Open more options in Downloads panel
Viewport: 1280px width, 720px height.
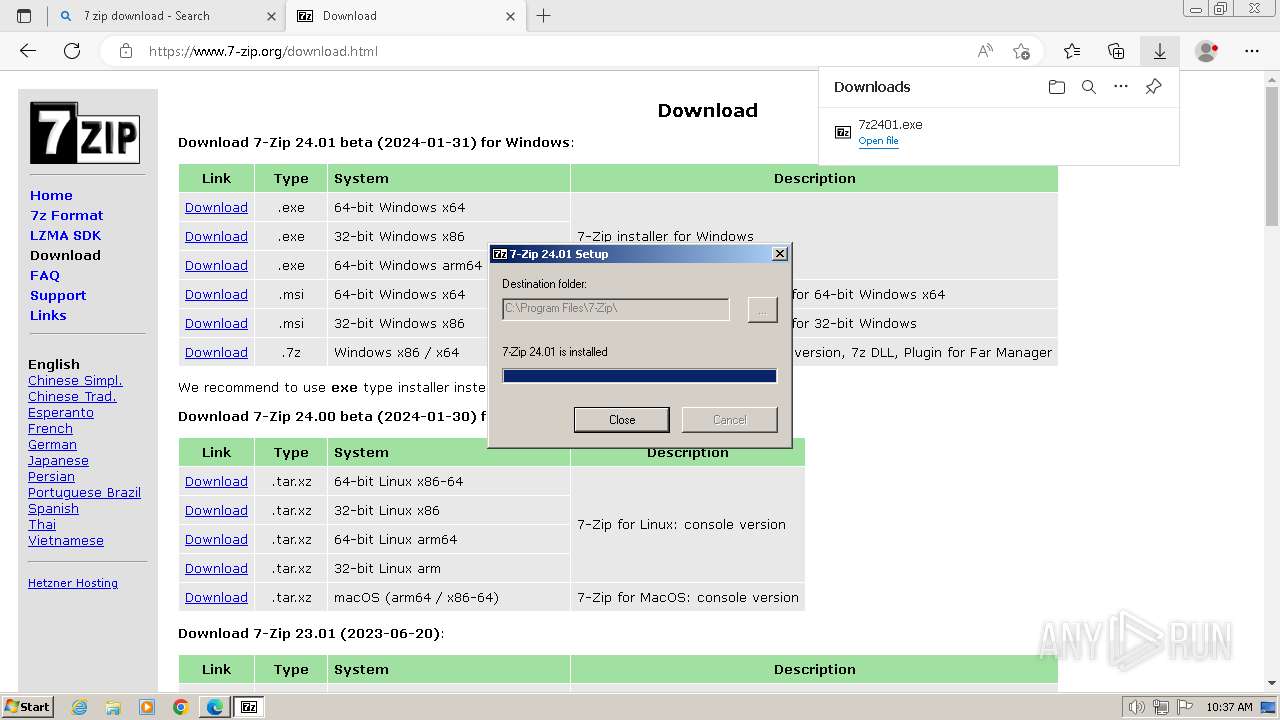(1121, 87)
